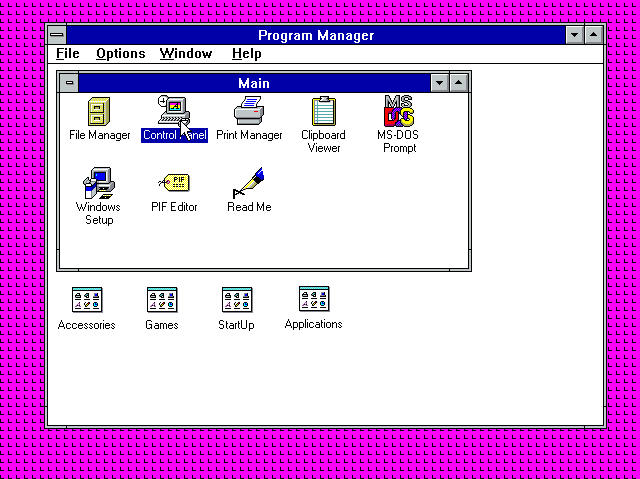The width and height of the screenshot is (640, 479).
Task: Select the MS-DOS Prompt icon
Action: [x=399, y=111]
